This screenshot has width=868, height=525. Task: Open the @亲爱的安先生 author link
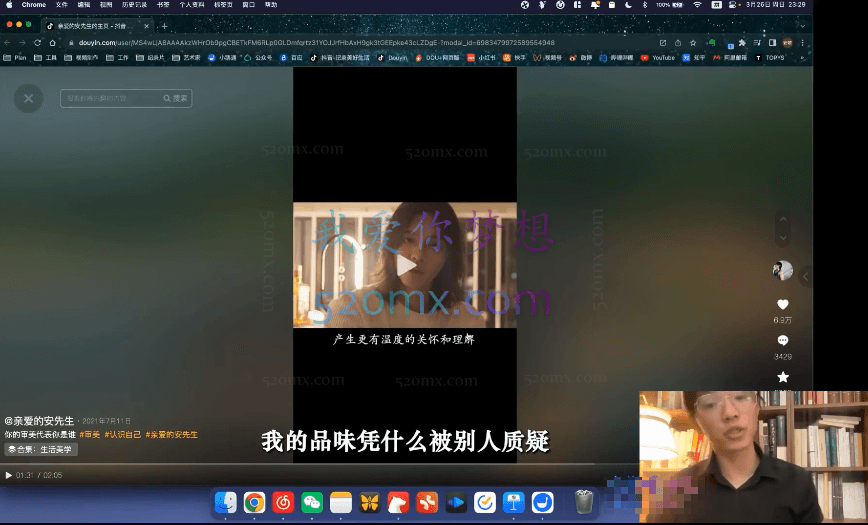coord(39,421)
